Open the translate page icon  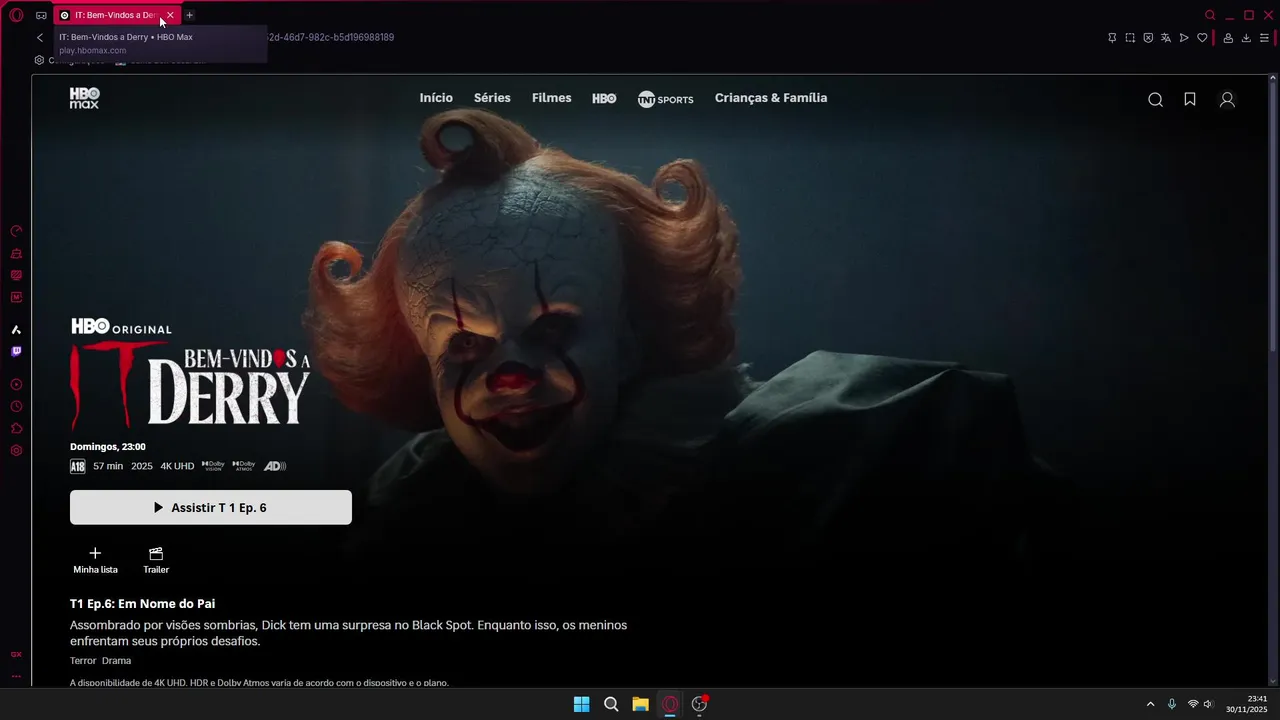pyautogui.click(x=1166, y=38)
